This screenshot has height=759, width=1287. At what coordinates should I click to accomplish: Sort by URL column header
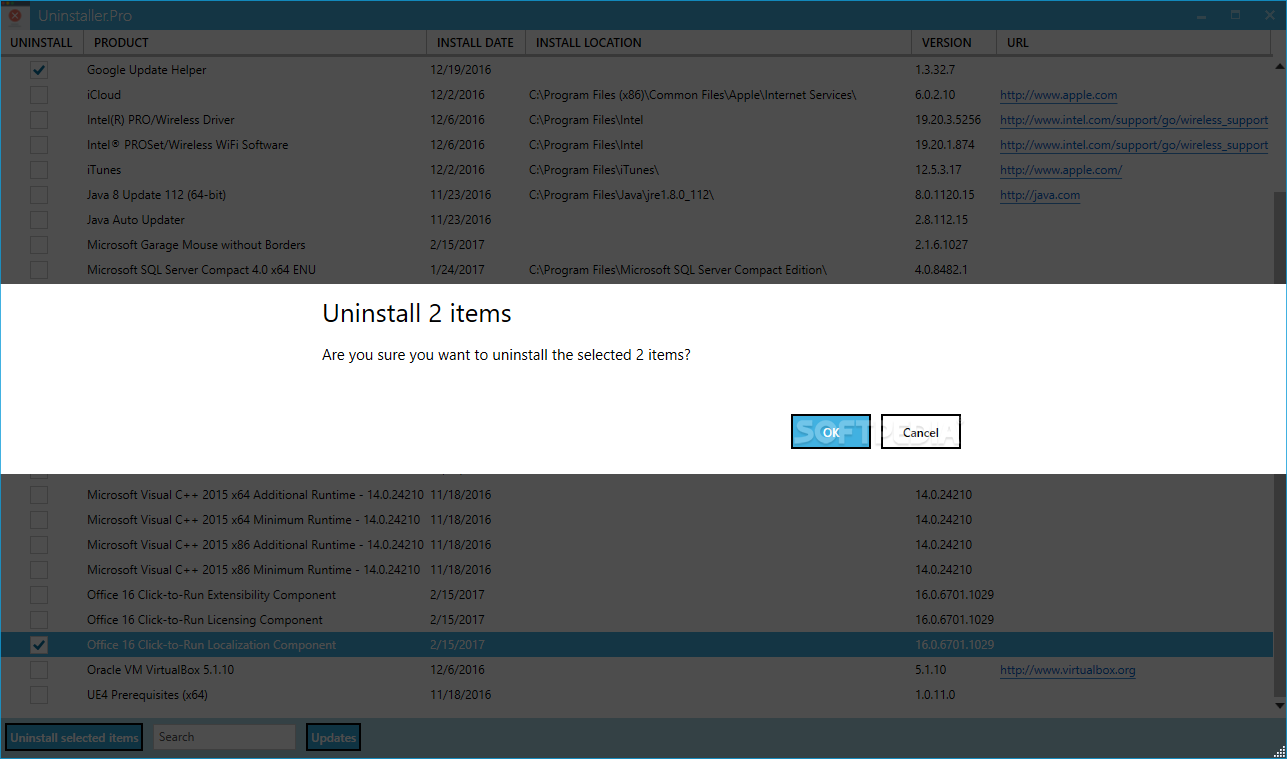[1135, 43]
